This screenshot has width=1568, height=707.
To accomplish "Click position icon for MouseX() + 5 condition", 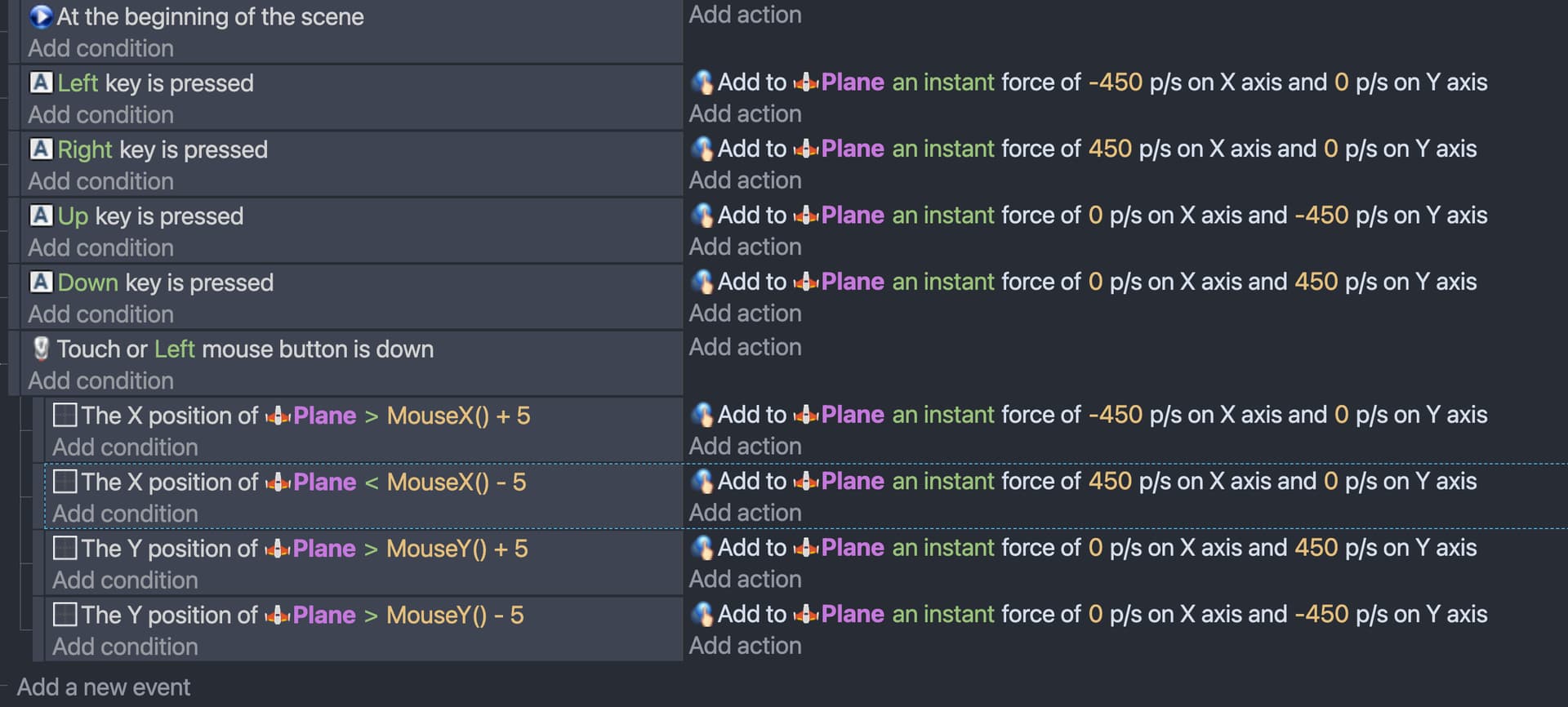I will tap(65, 415).
